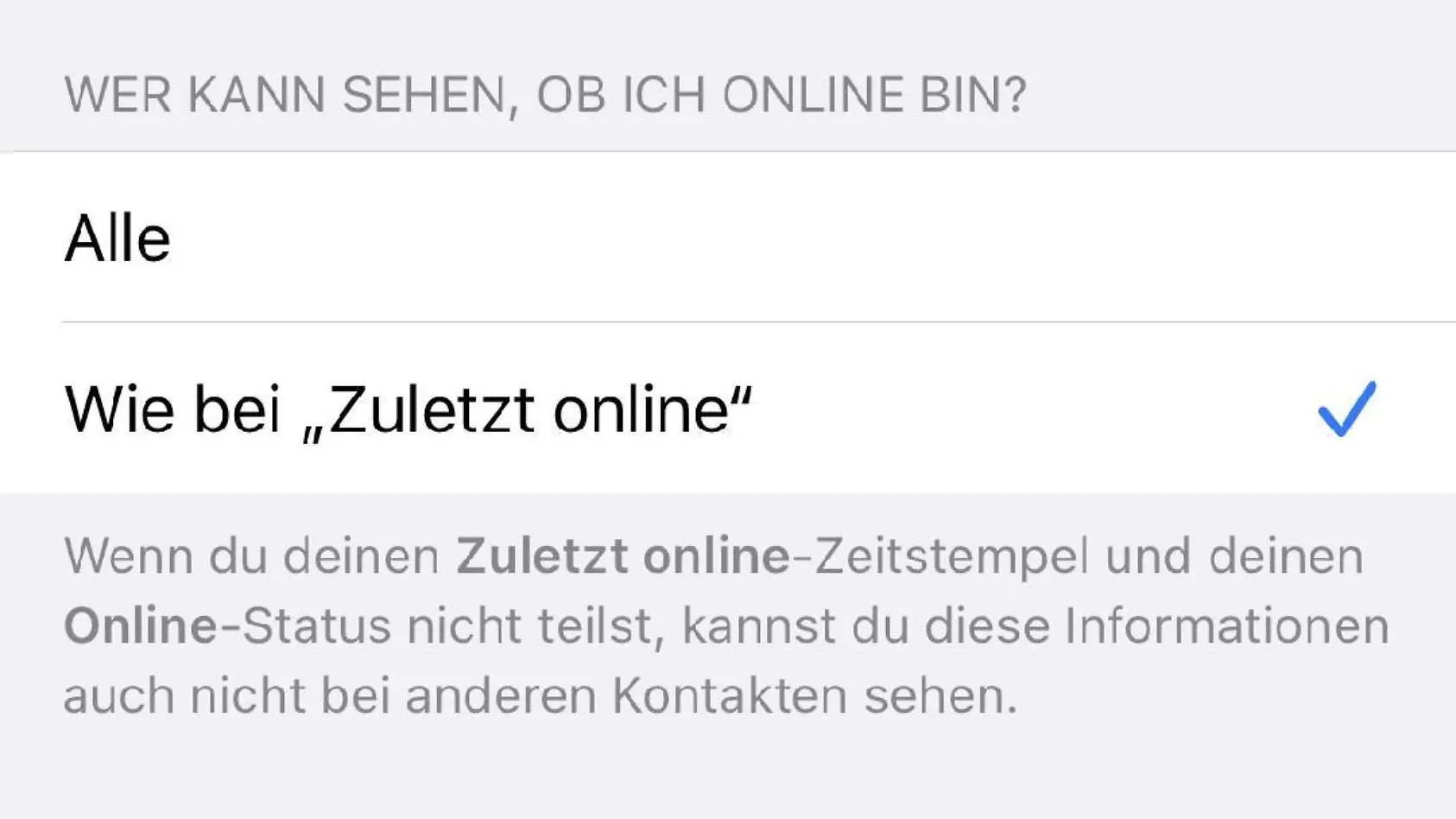Screen dimensions: 1456x819
Task: Click the final word "sehen." in footer
Action: [940, 695]
